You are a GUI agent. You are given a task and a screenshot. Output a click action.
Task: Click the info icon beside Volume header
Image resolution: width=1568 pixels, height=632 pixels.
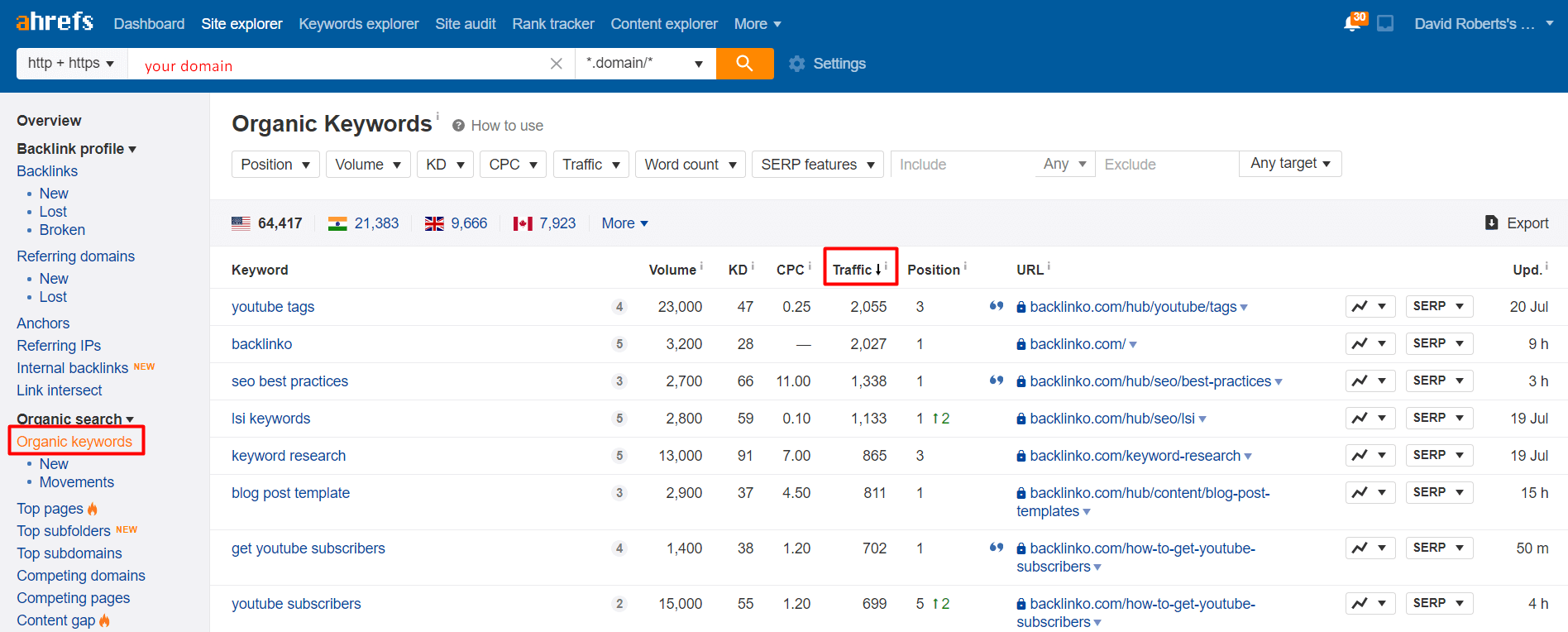click(x=701, y=266)
